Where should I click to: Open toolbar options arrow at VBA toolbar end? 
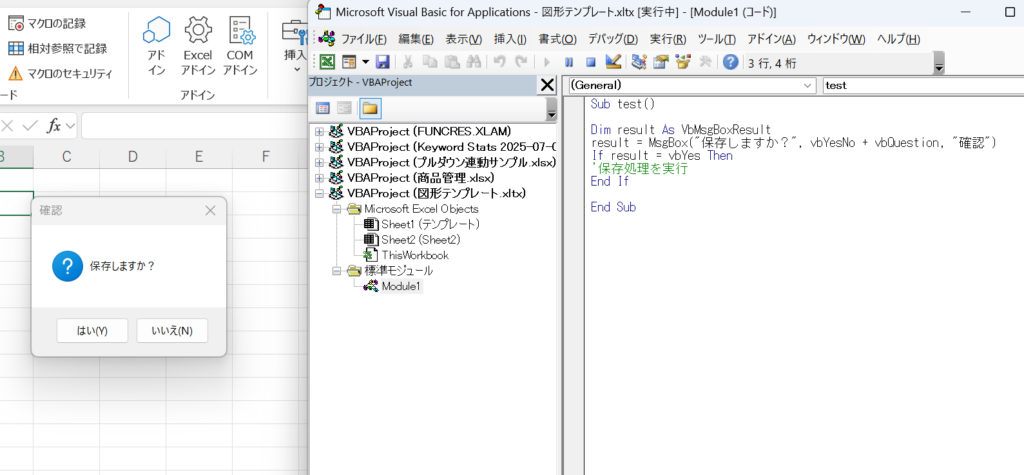pyautogui.click(x=939, y=63)
